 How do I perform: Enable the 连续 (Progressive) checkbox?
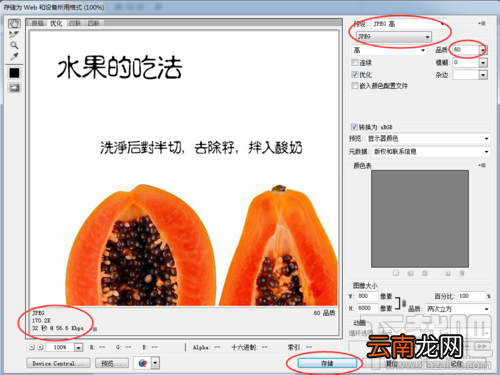coord(355,62)
